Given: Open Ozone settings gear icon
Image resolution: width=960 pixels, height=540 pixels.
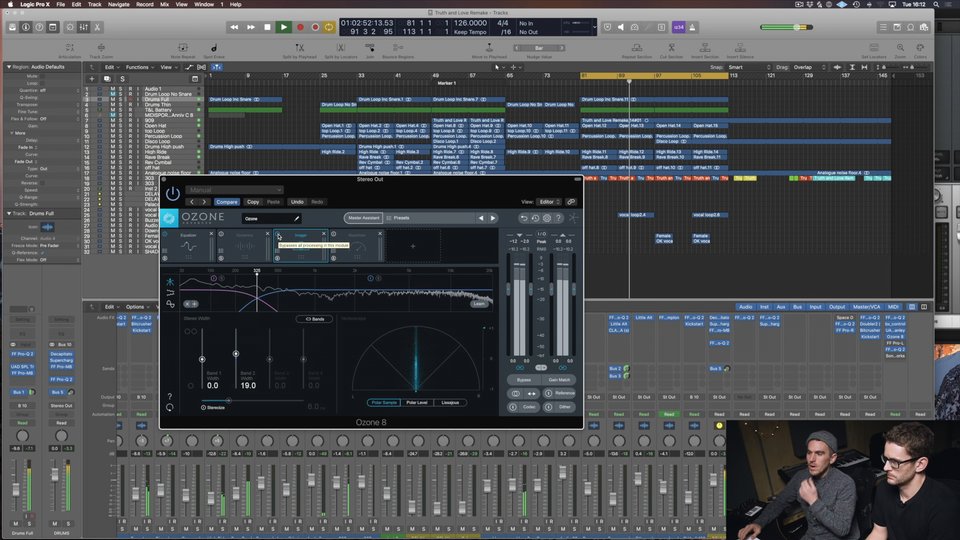Looking at the screenshot, I should (x=547, y=218).
